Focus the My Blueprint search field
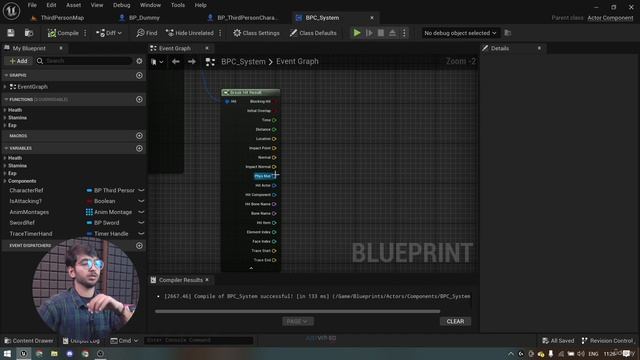640x360 pixels. coord(84,61)
